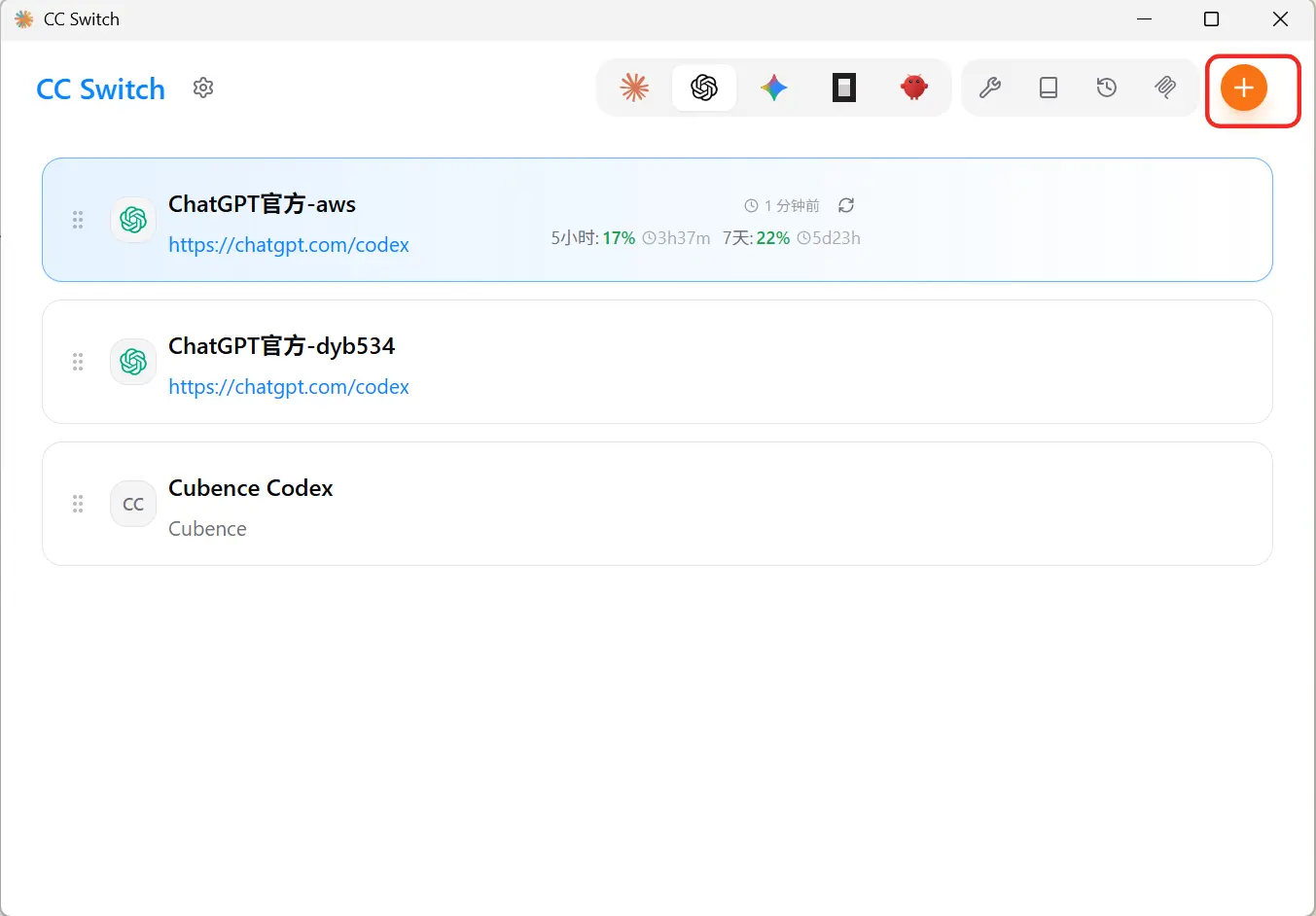Open settings via the gear icon
This screenshot has width=1316, height=916.
203,88
